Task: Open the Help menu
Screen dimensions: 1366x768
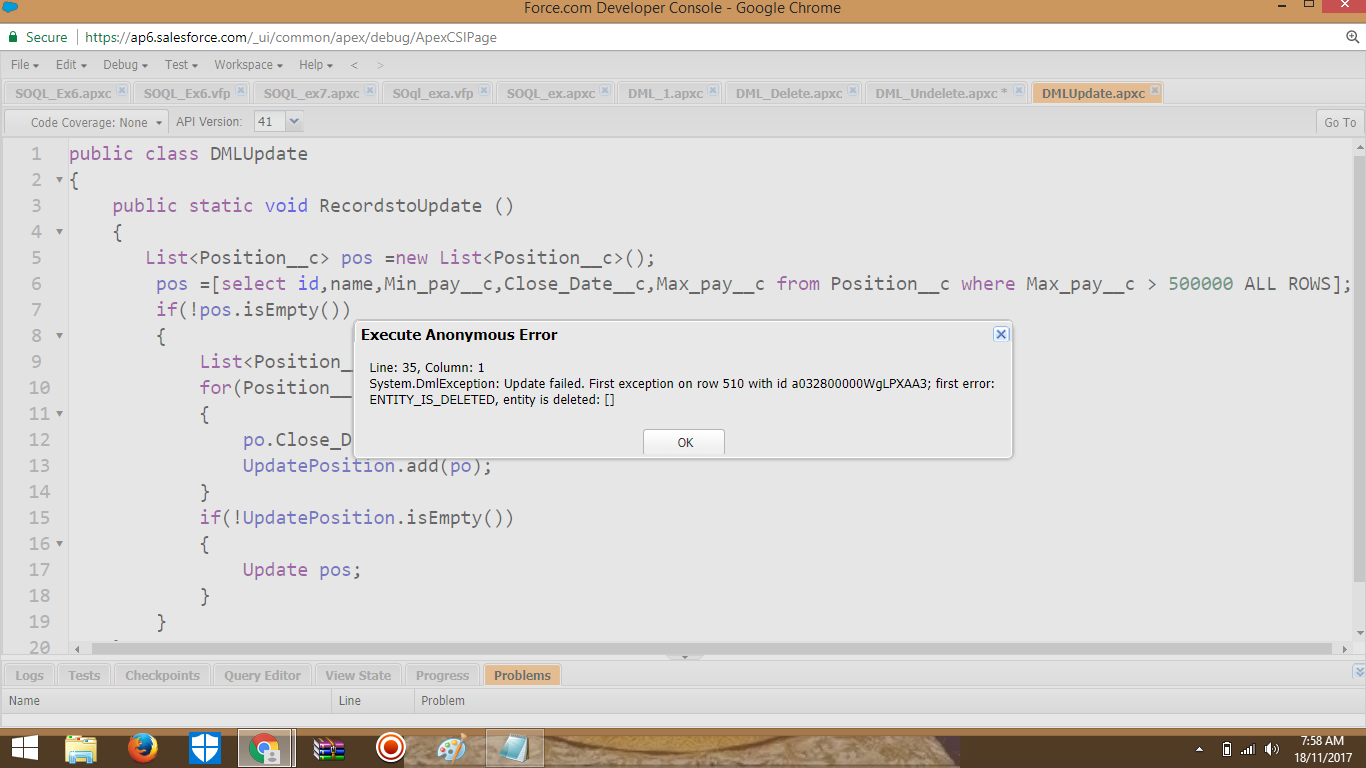Action: pos(316,65)
